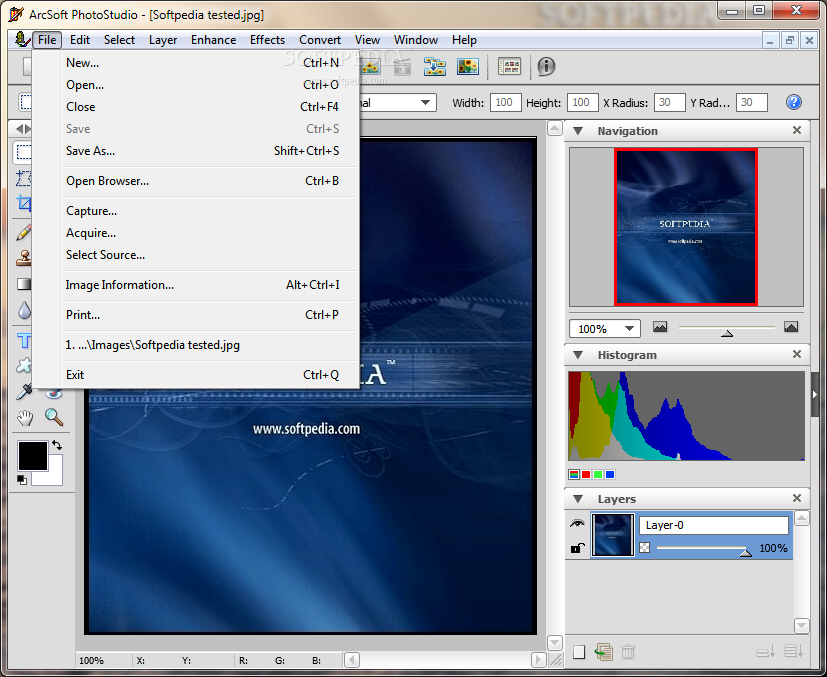
Task: Select the hand pan tool
Action: (24, 418)
